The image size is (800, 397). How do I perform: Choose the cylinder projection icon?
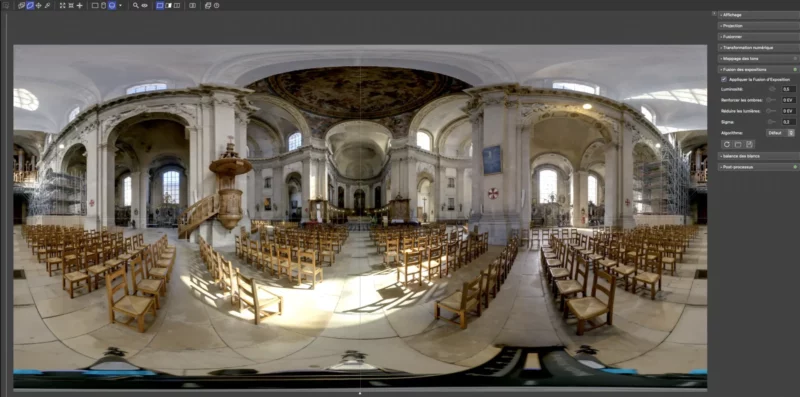pos(104,6)
